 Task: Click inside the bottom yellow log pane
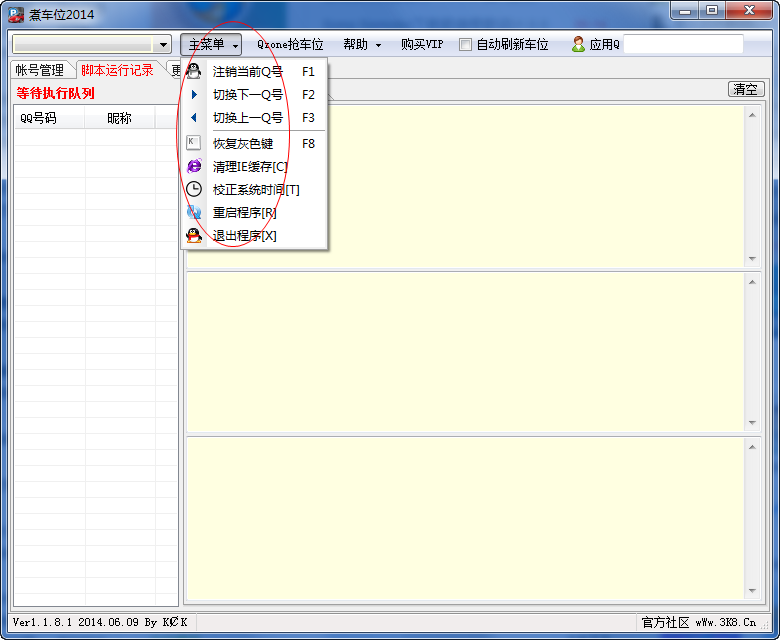pos(465,519)
